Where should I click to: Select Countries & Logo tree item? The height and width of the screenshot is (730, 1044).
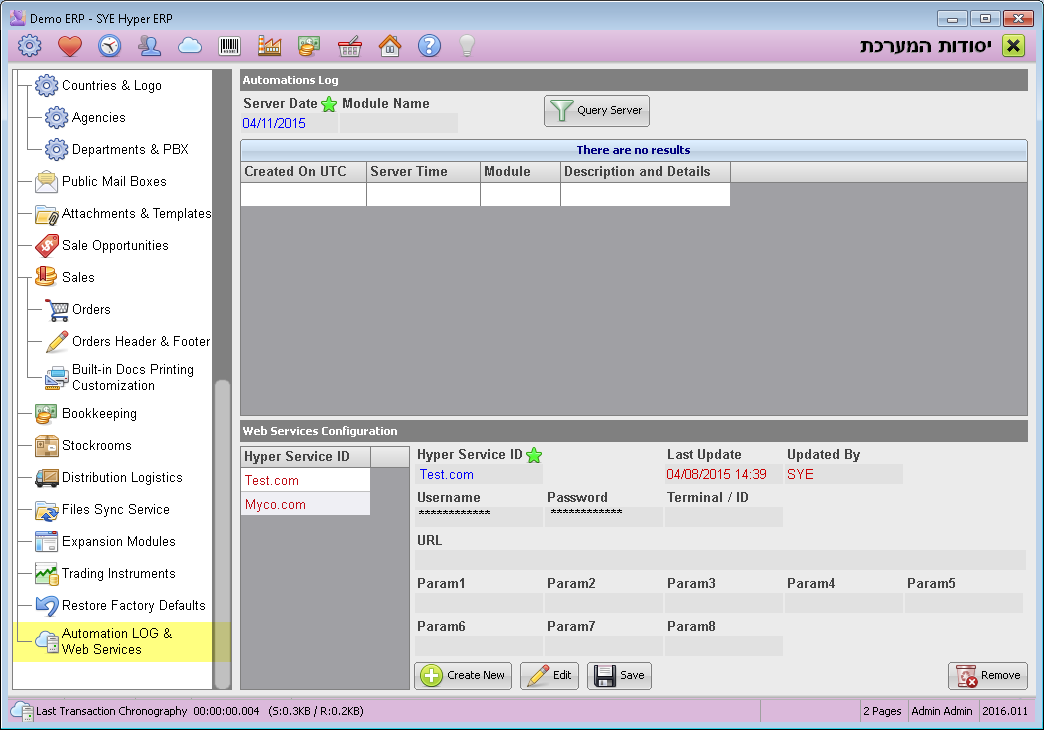click(98, 85)
